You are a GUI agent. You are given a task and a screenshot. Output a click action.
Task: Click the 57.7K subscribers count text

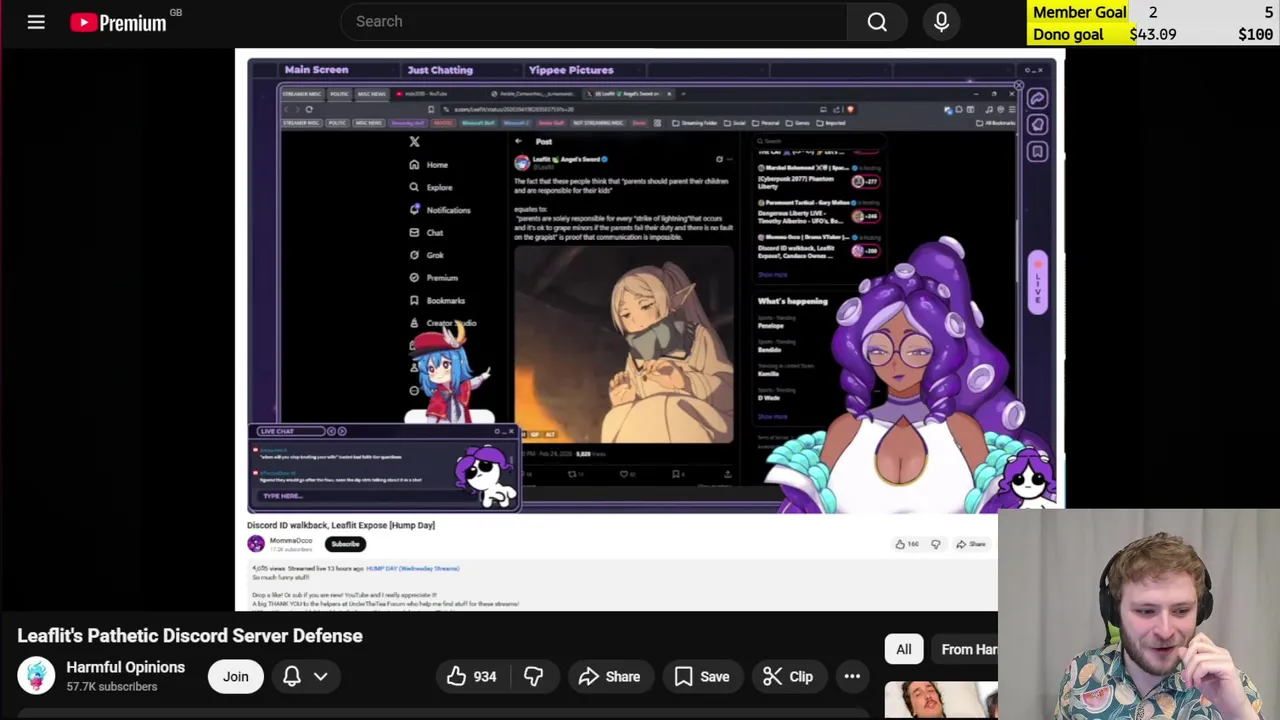click(112, 687)
